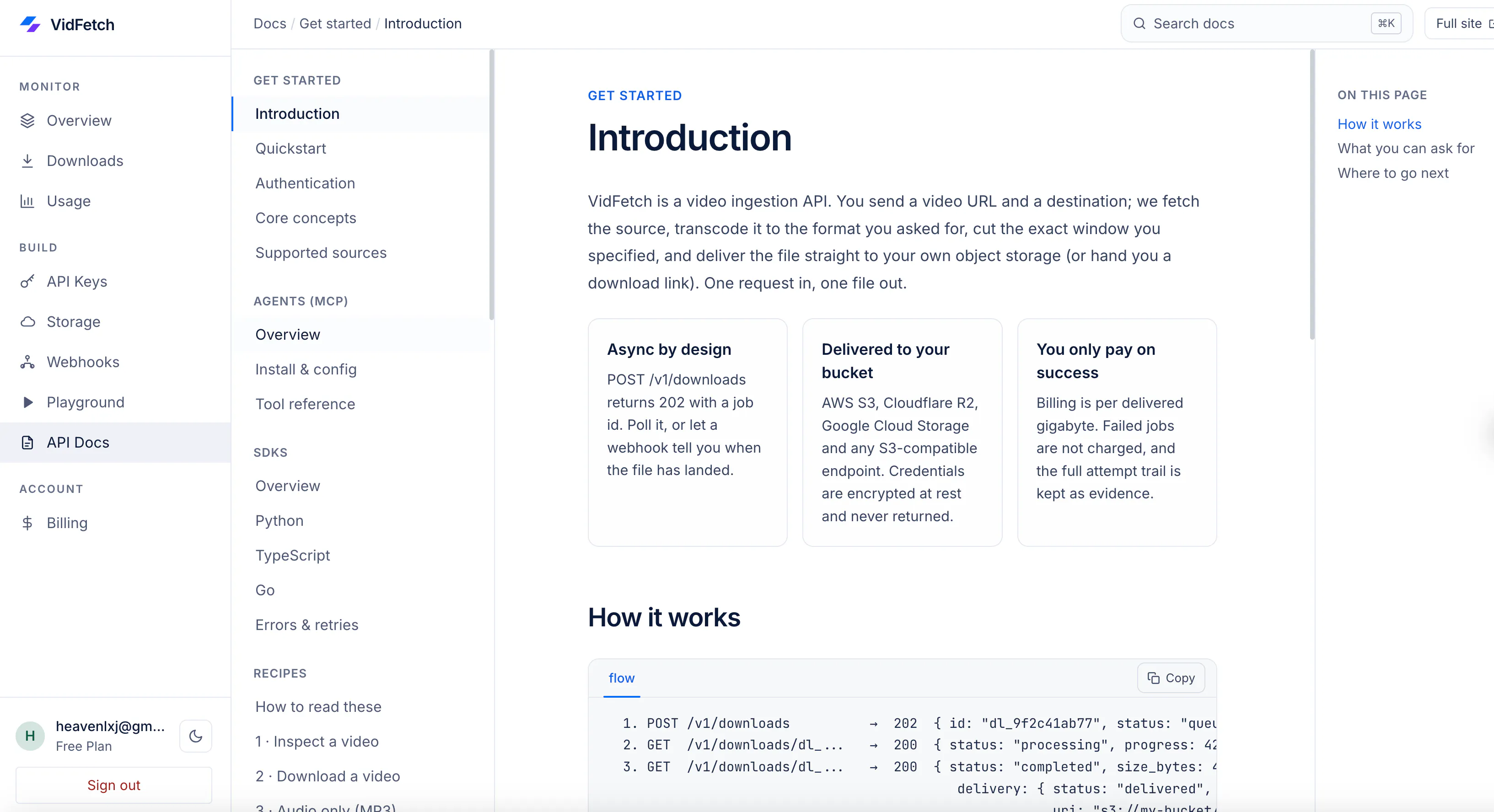Image resolution: width=1494 pixels, height=812 pixels.
Task: Open API Keys key icon
Action: pos(27,281)
